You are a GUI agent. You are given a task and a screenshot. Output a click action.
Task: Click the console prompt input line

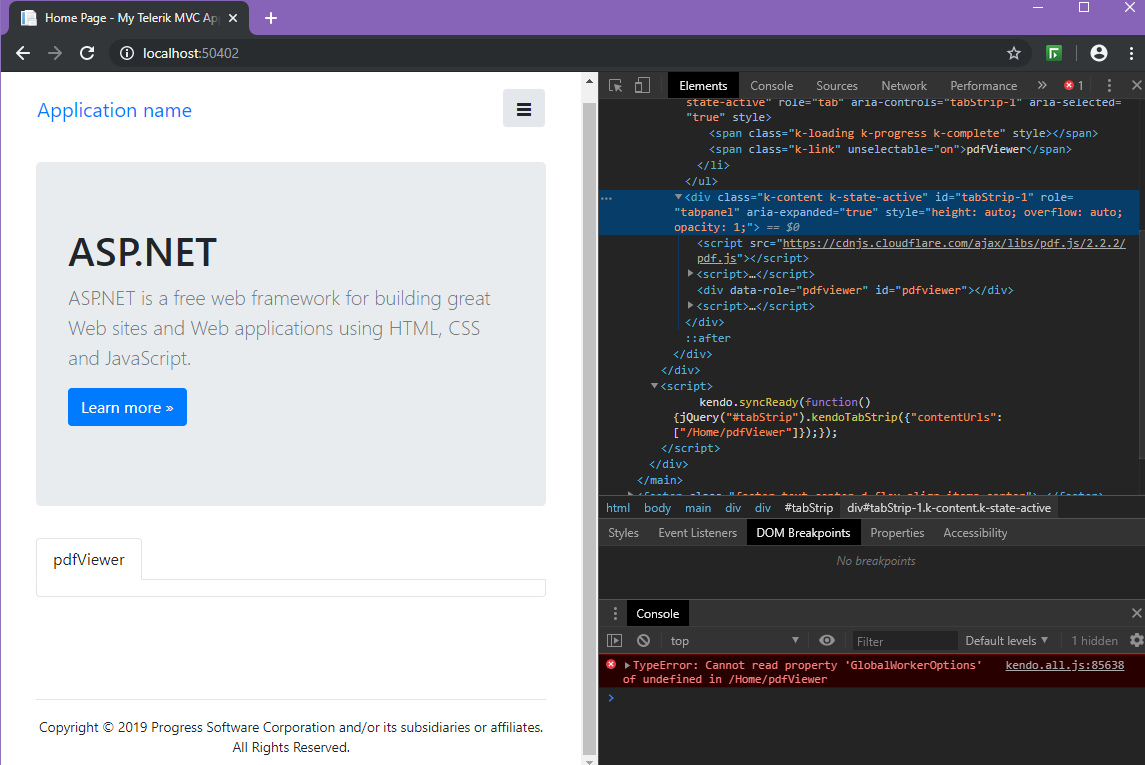[x=876, y=698]
